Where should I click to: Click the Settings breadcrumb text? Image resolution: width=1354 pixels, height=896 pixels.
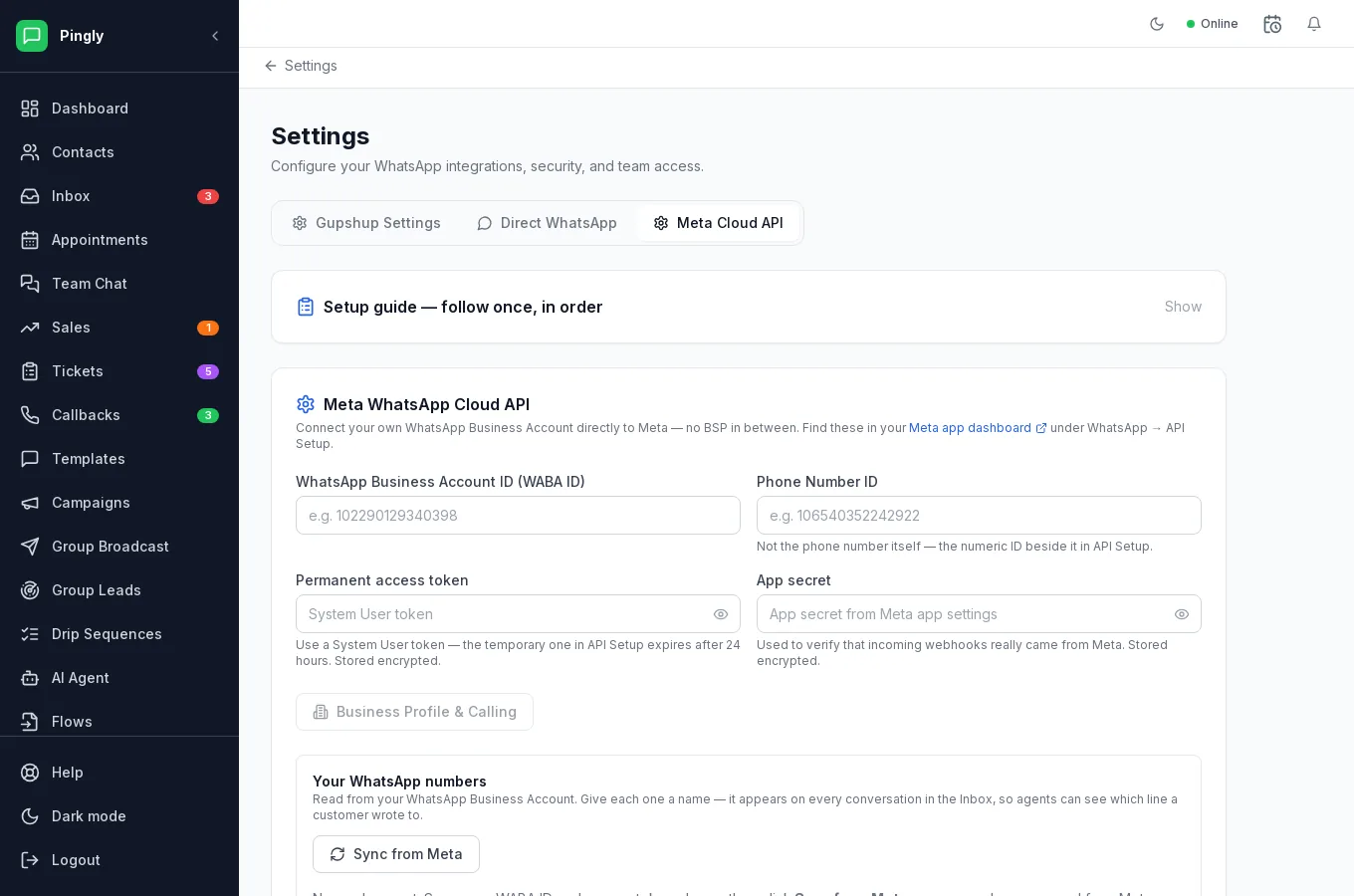(x=311, y=66)
